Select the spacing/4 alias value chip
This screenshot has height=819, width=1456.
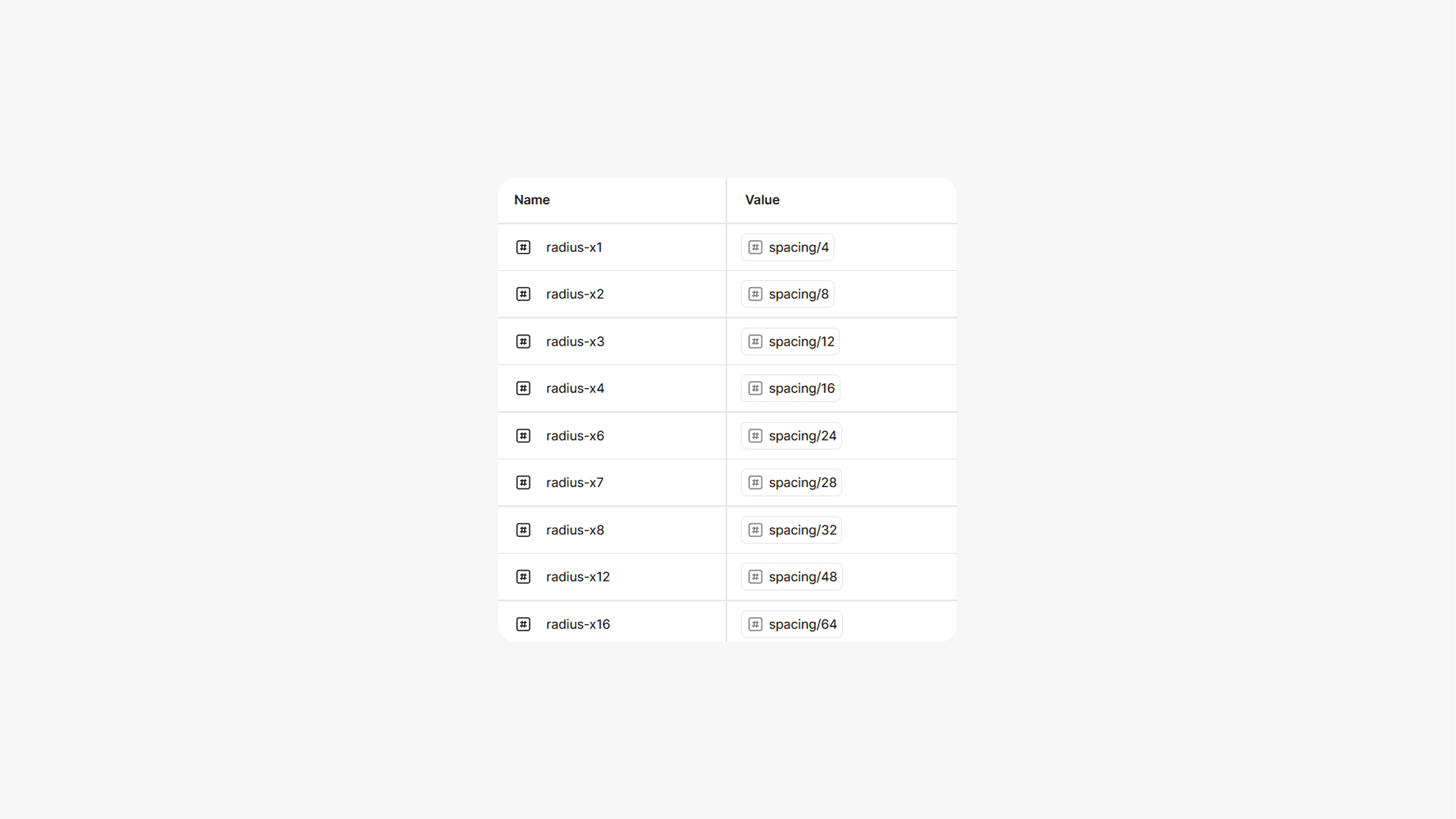788,247
